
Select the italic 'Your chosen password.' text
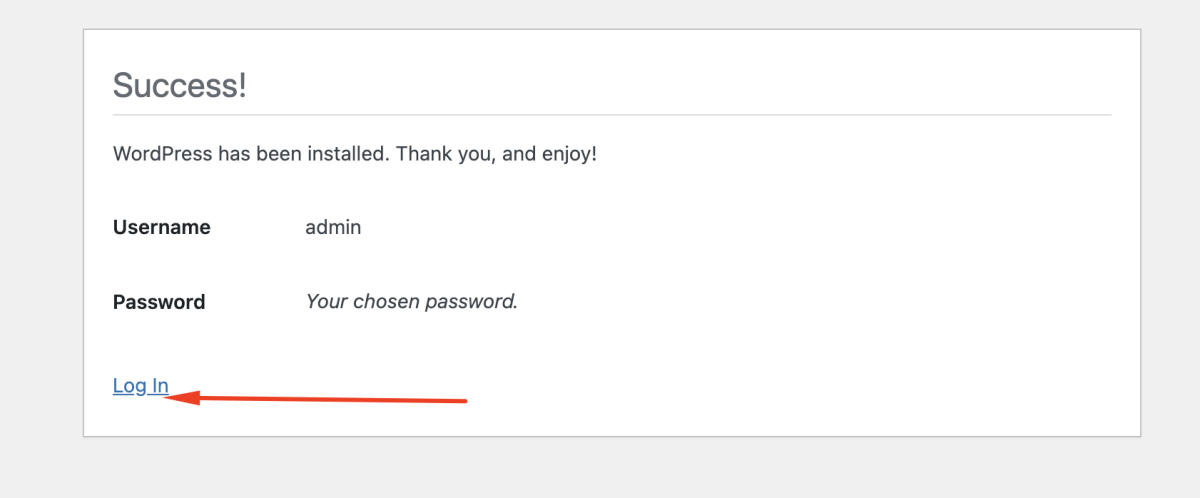[x=411, y=301]
